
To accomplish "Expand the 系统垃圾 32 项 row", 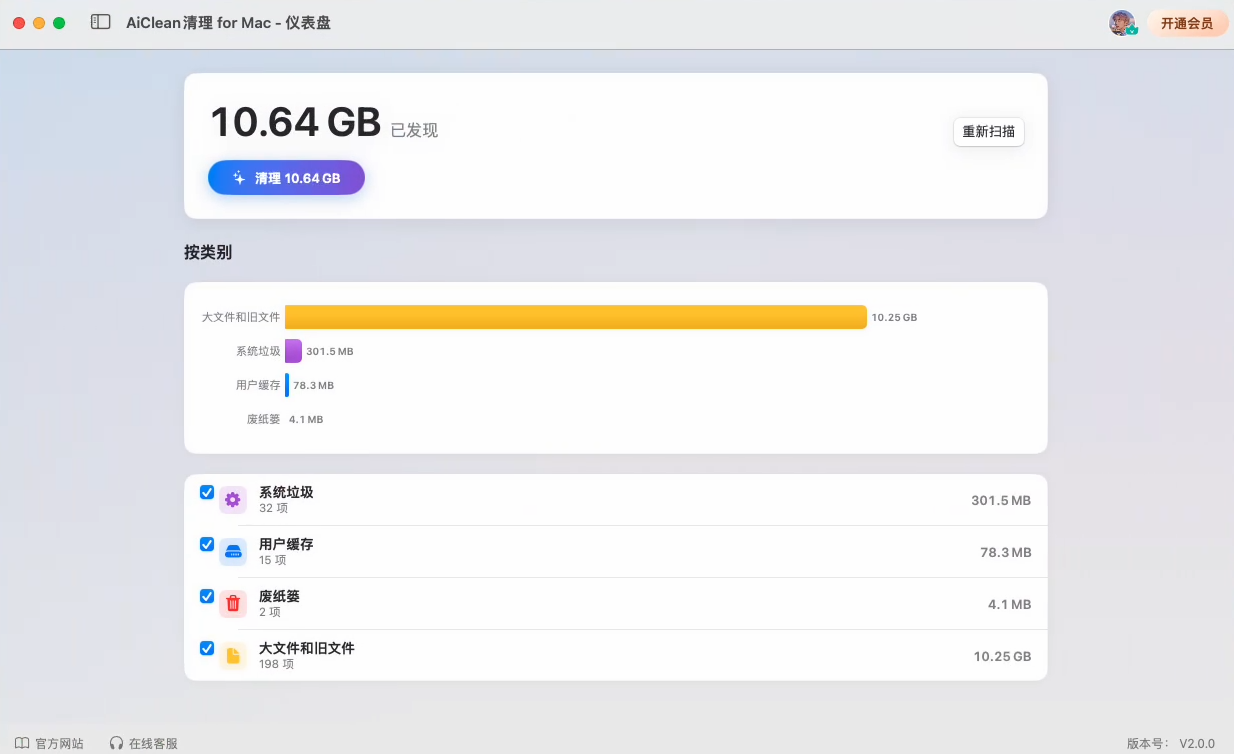I will tap(616, 500).
